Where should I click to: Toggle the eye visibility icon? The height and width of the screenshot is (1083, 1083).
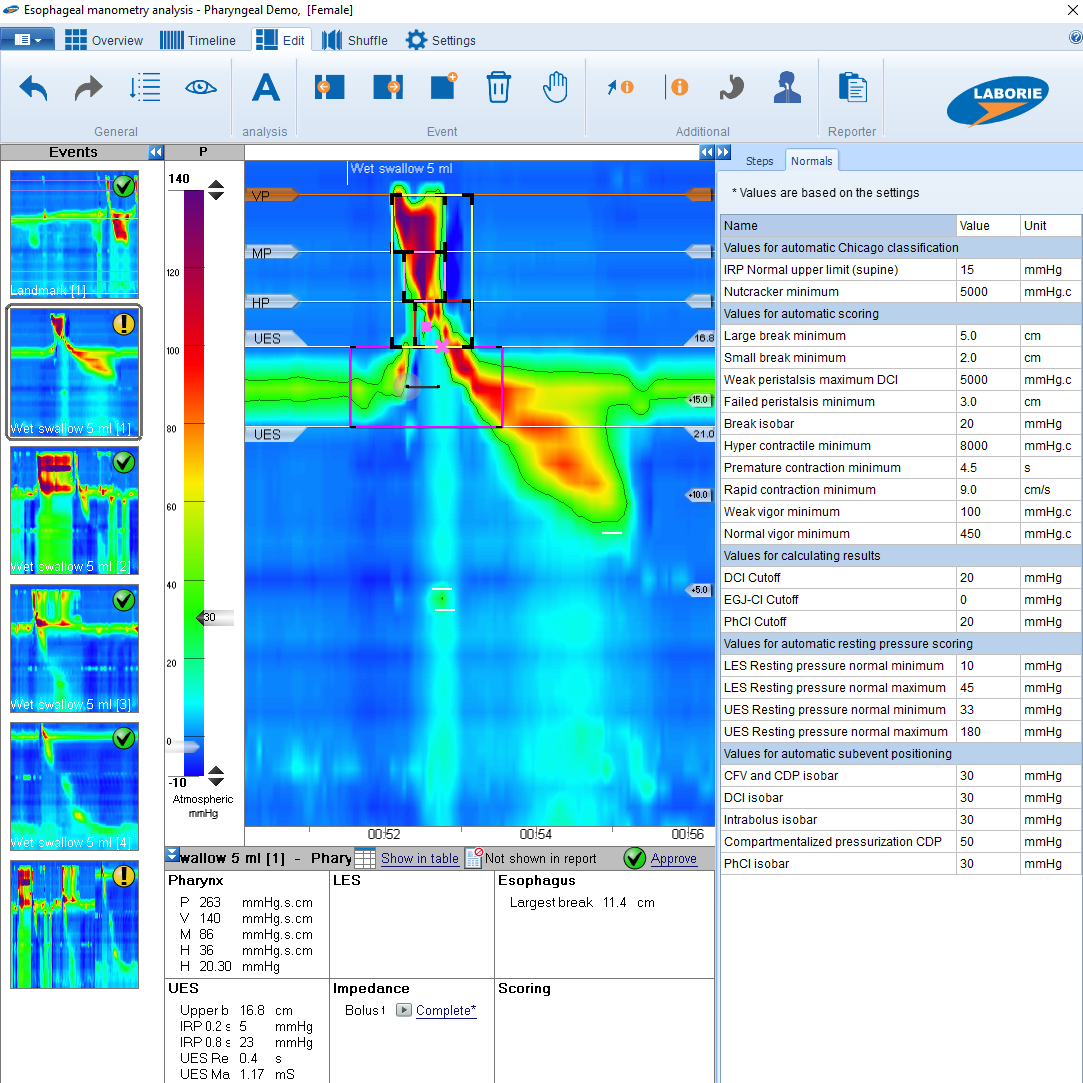[201, 88]
